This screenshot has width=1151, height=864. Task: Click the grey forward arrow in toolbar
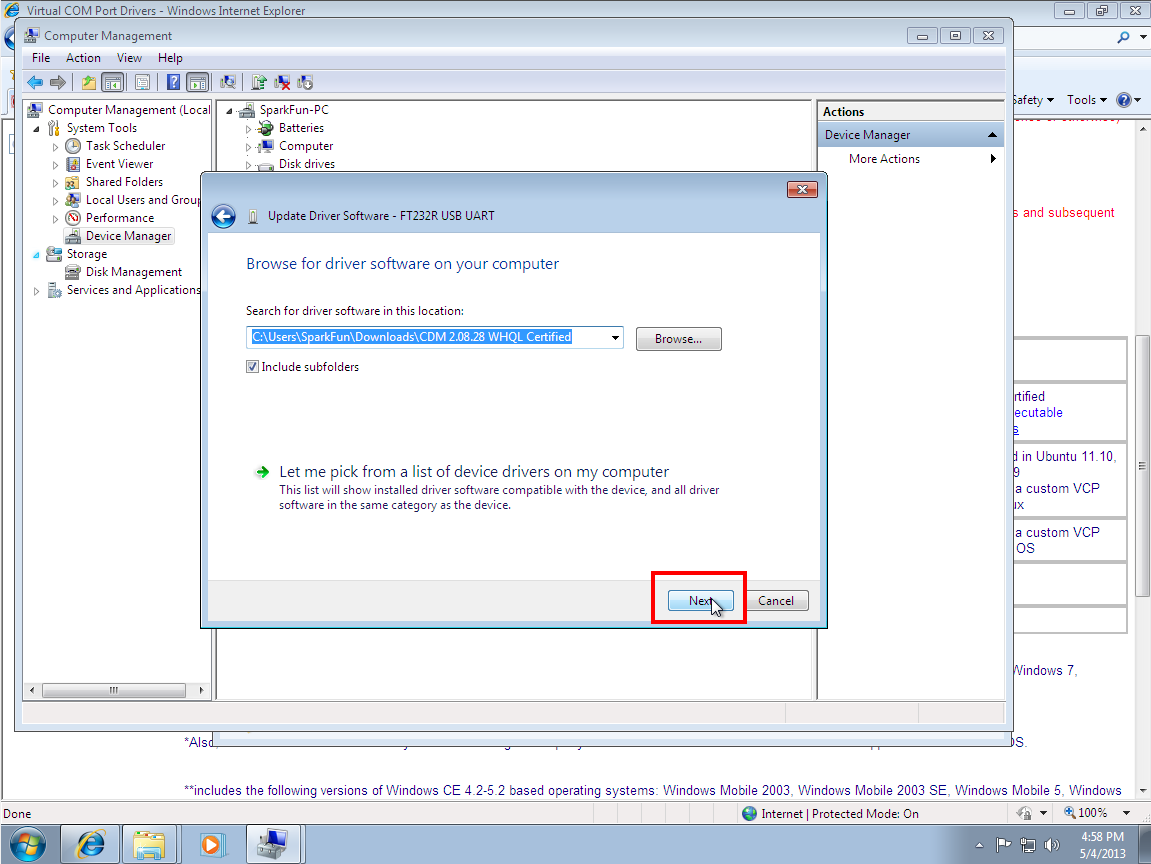click(x=57, y=82)
